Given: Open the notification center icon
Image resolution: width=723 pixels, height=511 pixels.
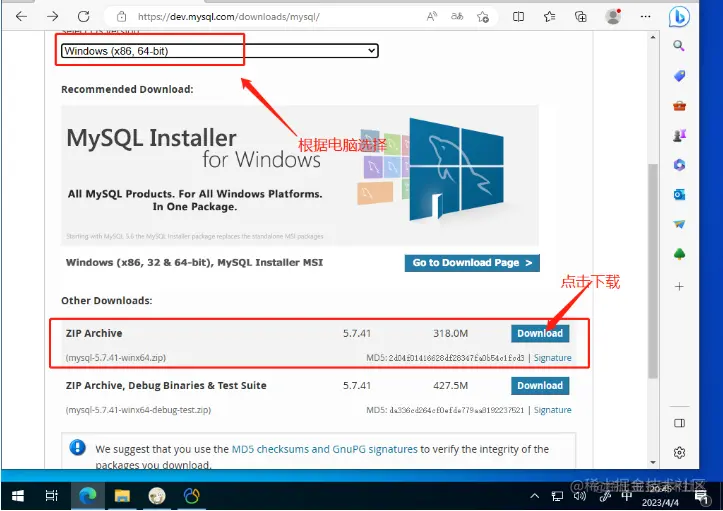Looking at the screenshot, I should [x=701, y=497].
